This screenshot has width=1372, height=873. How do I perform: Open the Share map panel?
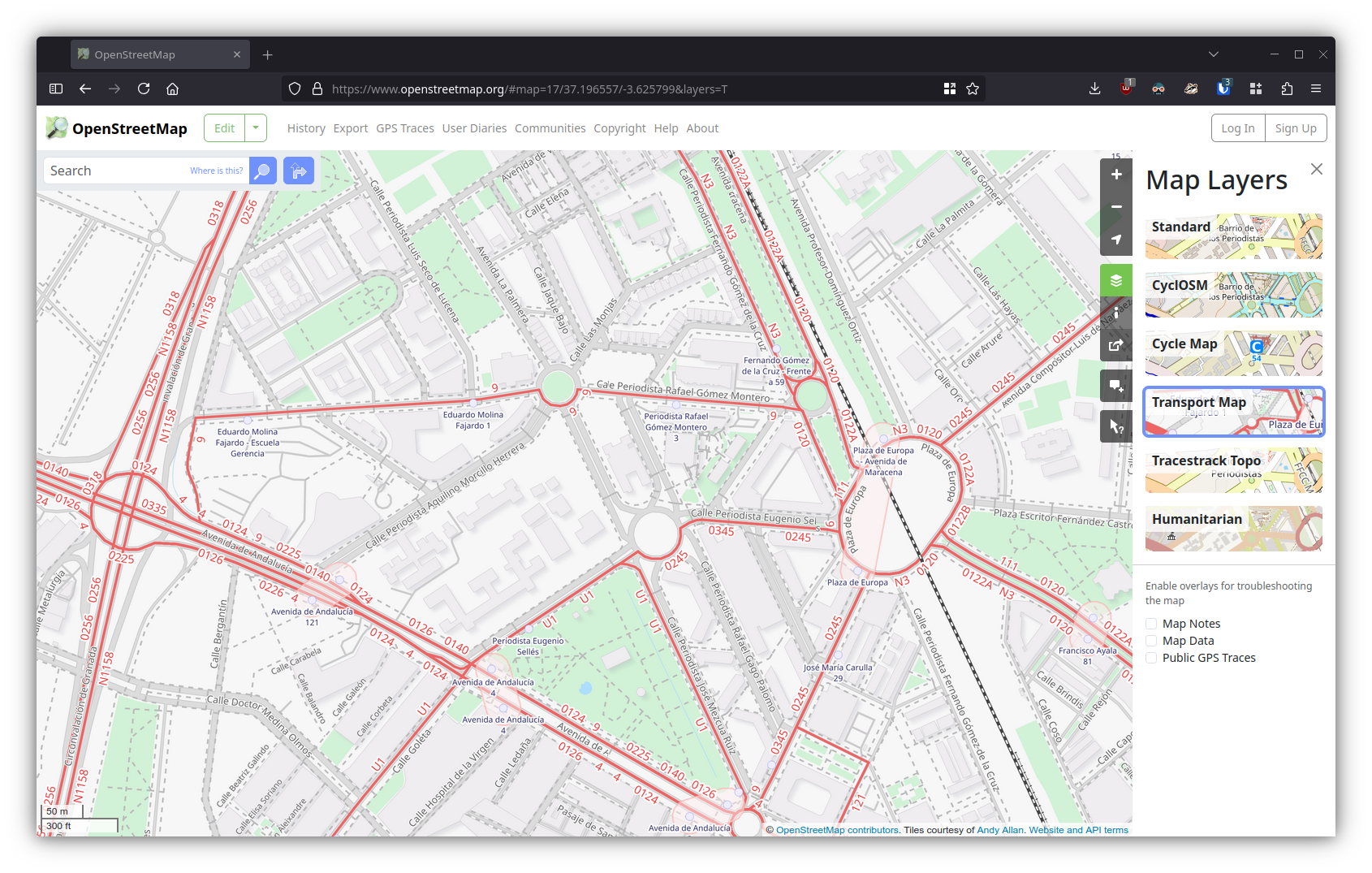pyautogui.click(x=1116, y=345)
